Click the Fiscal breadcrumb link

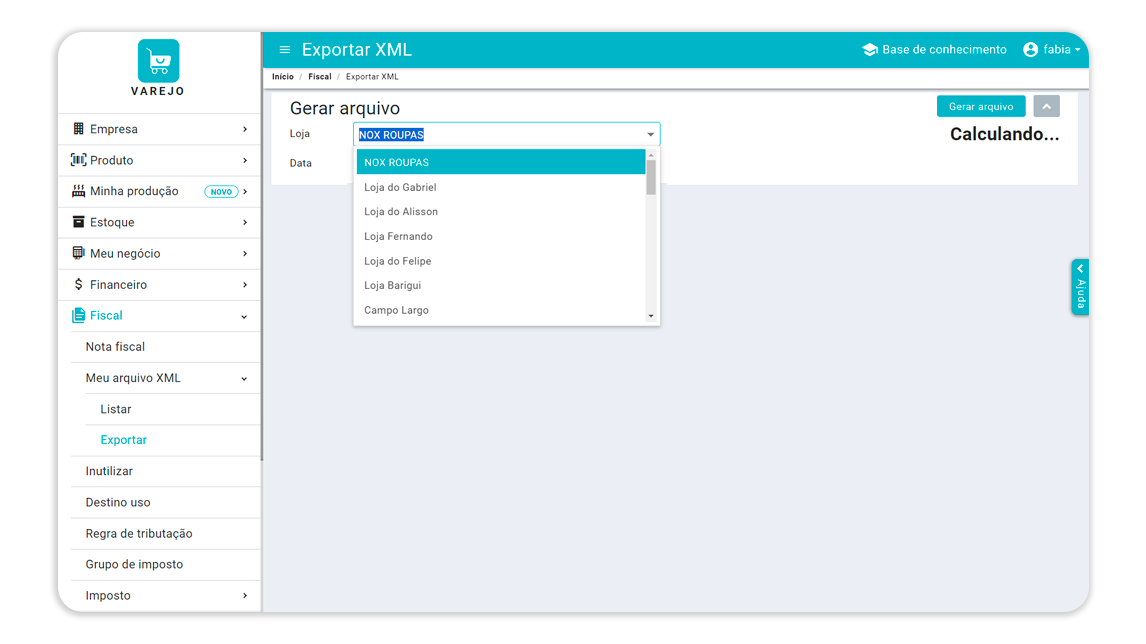point(319,77)
